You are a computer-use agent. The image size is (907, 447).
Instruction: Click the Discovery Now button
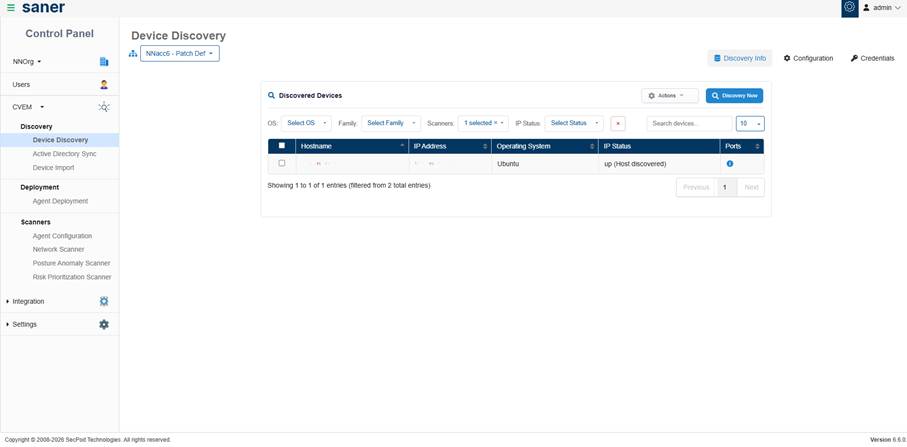point(734,96)
